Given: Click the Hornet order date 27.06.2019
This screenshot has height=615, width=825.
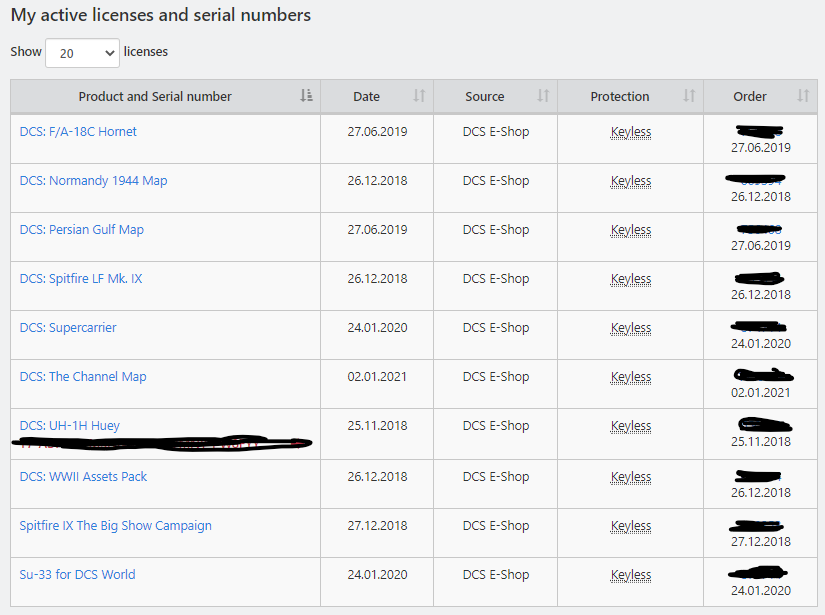Looking at the screenshot, I should pyautogui.click(x=761, y=148).
